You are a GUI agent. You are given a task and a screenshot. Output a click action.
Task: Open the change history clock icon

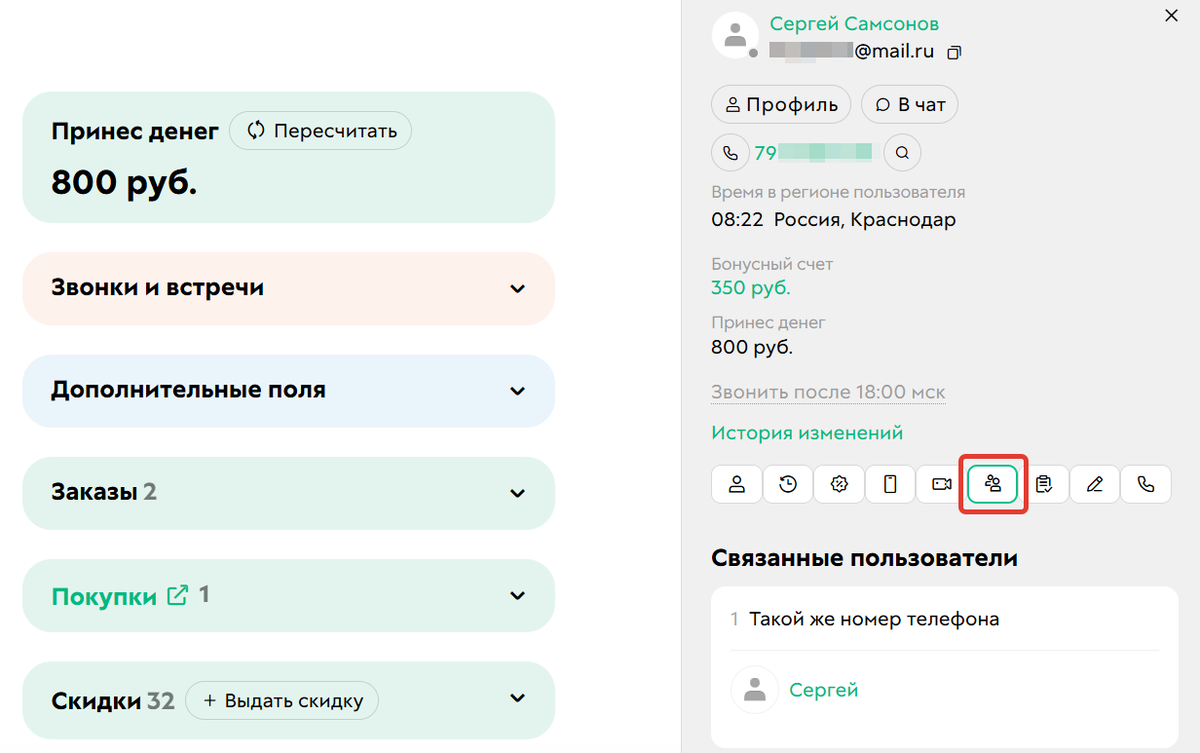click(788, 484)
